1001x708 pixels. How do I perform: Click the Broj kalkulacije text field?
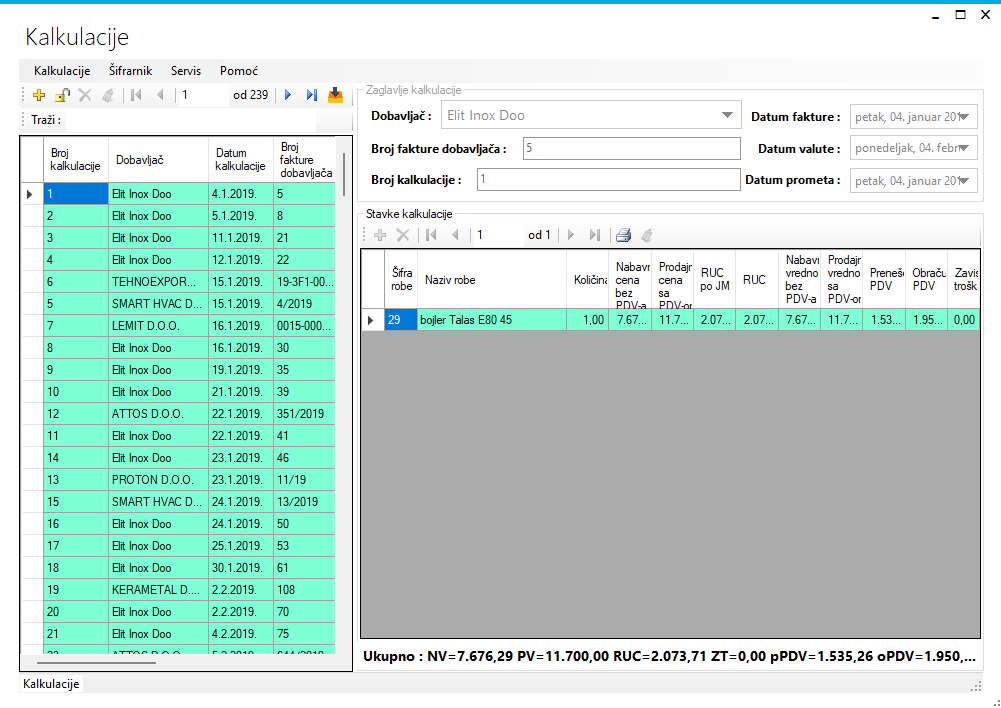(x=608, y=181)
